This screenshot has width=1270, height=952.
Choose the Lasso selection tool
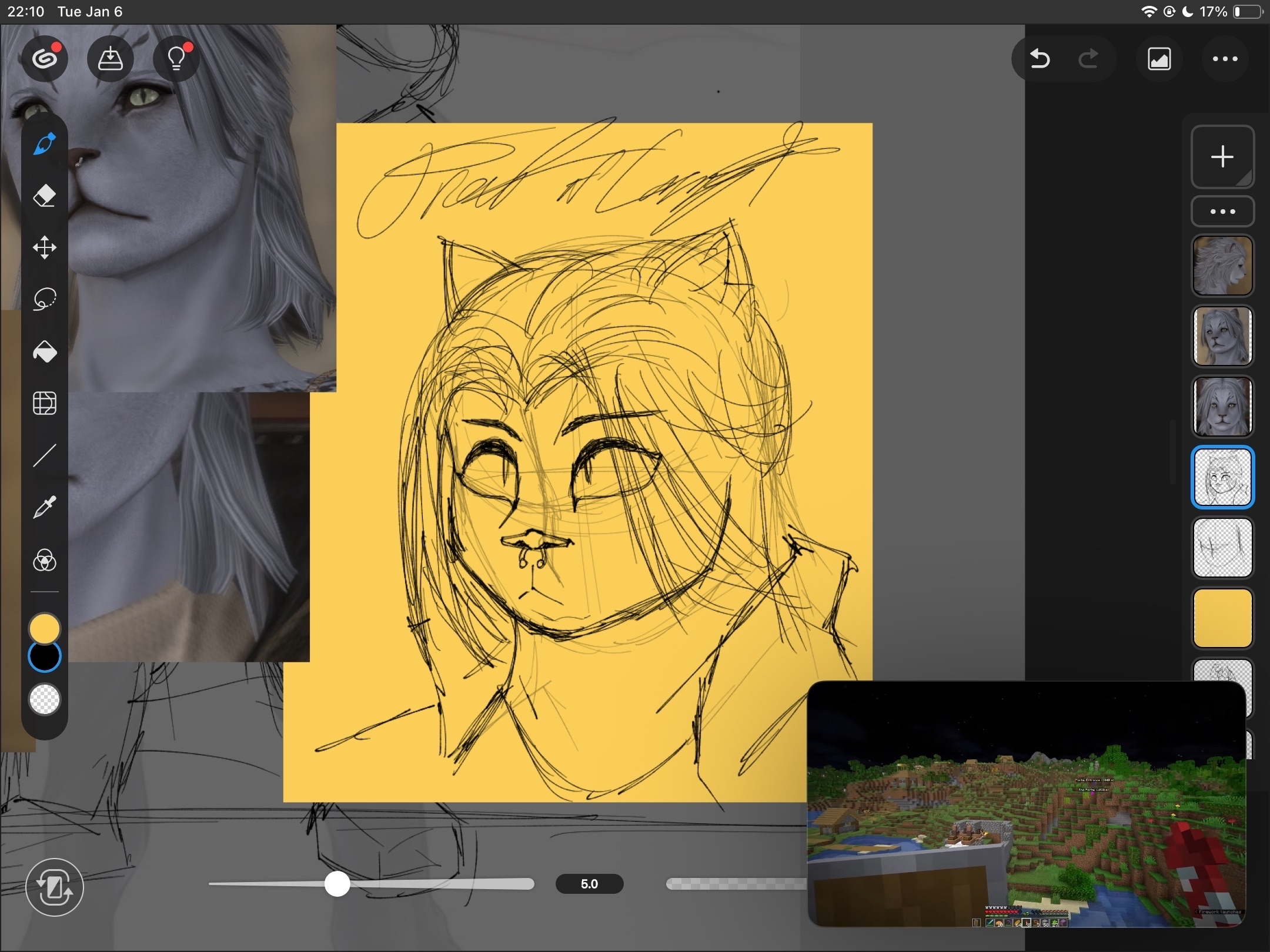[x=45, y=299]
